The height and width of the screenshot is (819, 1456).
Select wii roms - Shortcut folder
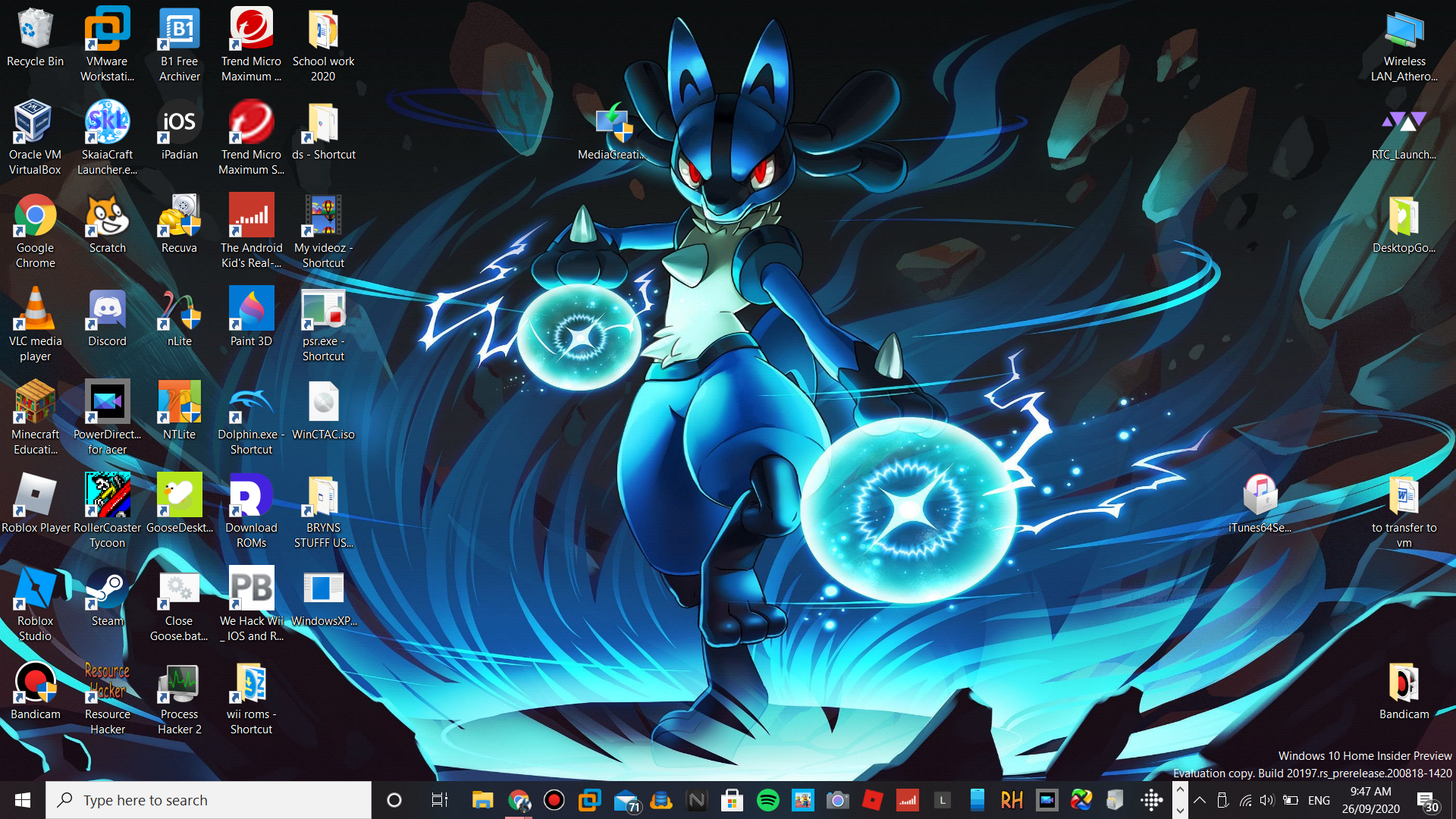(251, 697)
